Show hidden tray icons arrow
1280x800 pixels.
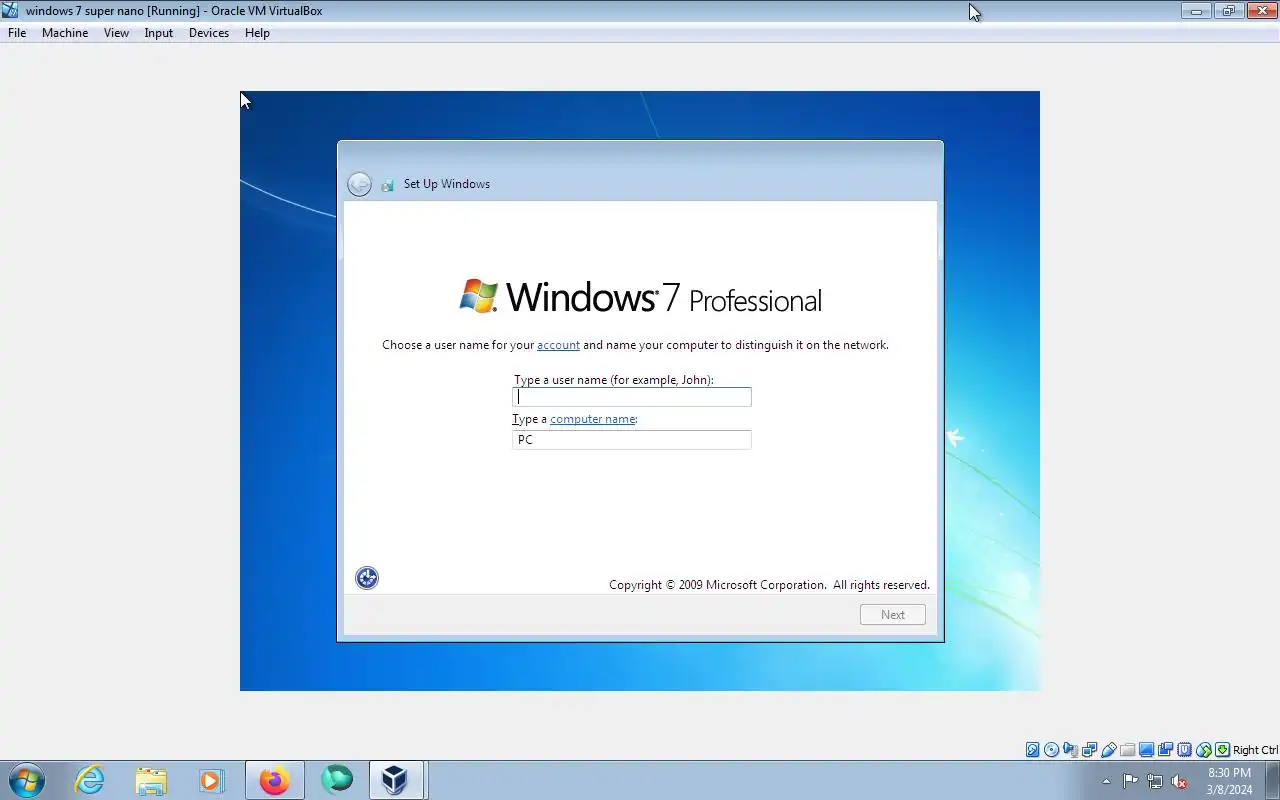point(1106,781)
